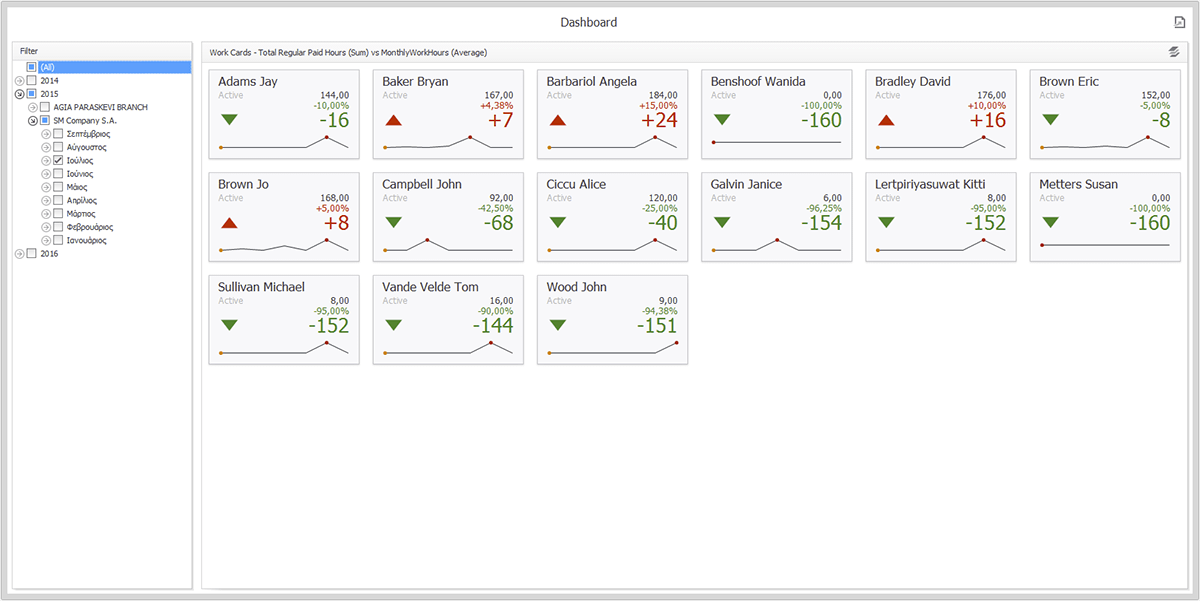The height and width of the screenshot is (601, 1200).
Task: Click green down triangle on Adams Jay card
Action: pyautogui.click(x=230, y=120)
